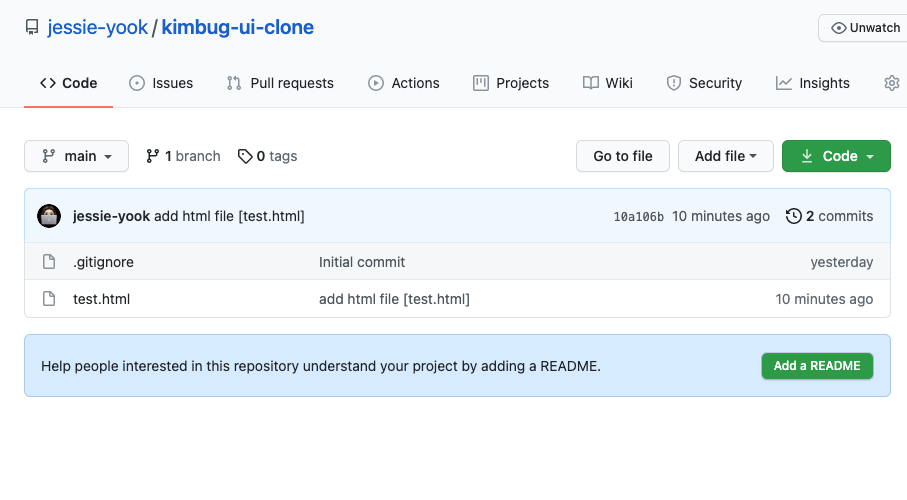View the 1 branch link
Viewport: 907px width, 500px height.
183,156
